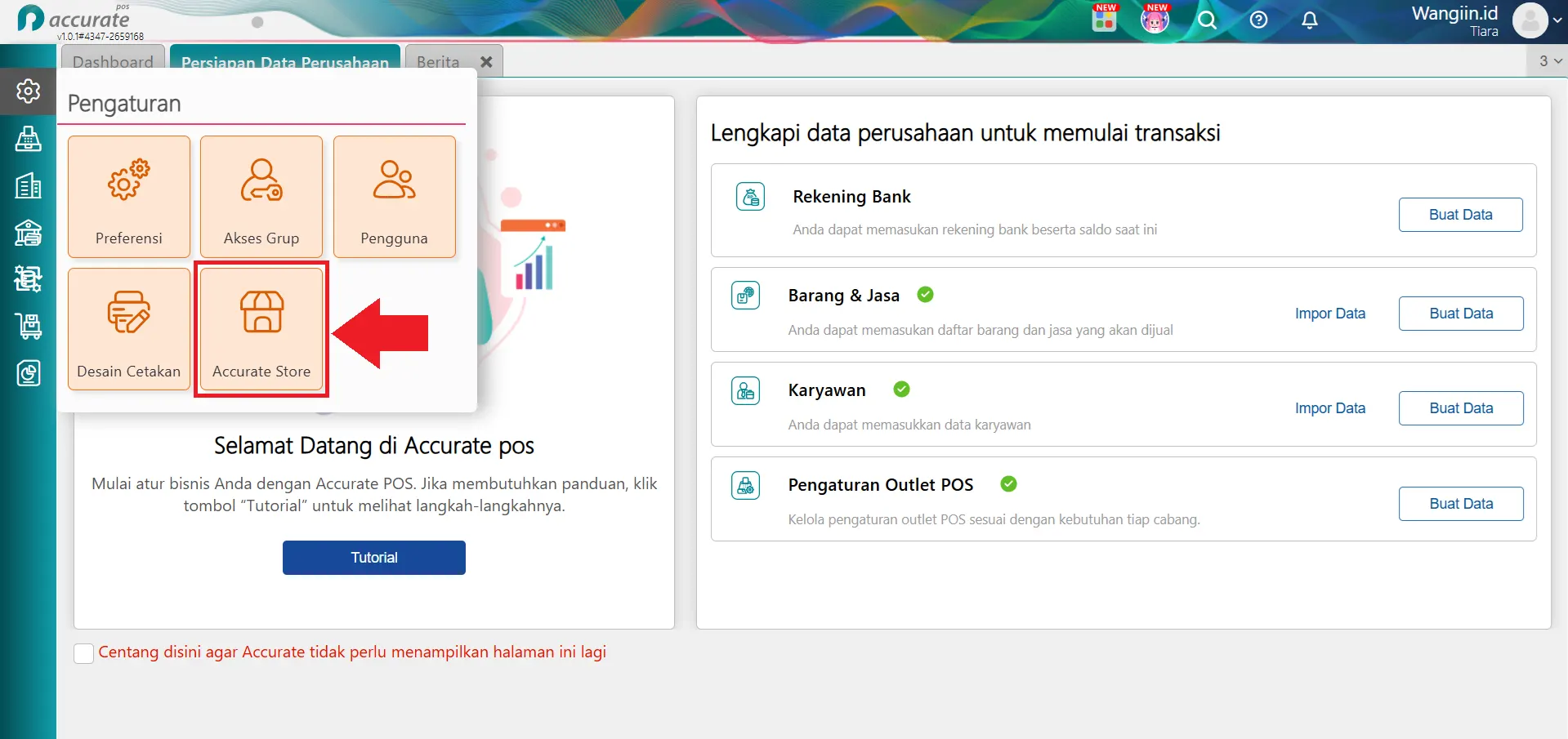
Task: Open the Tutorial button
Action: point(374,558)
